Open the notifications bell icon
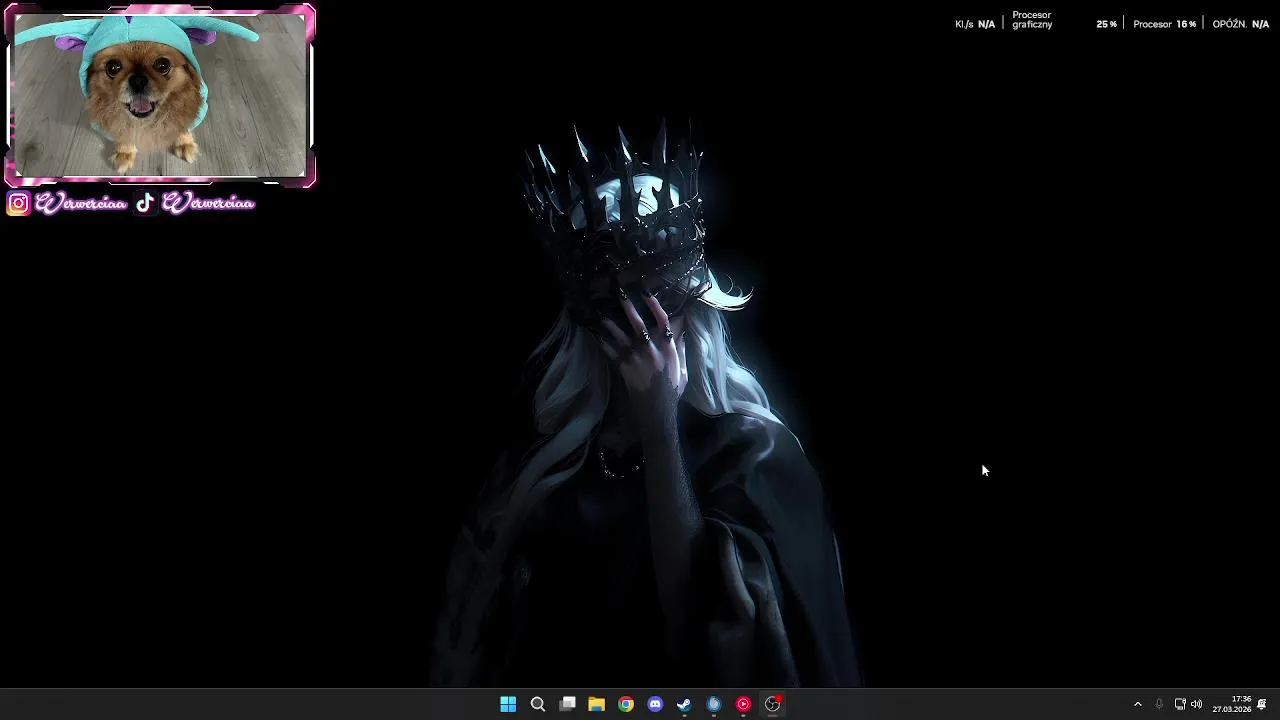 (x=1262, y=704)
